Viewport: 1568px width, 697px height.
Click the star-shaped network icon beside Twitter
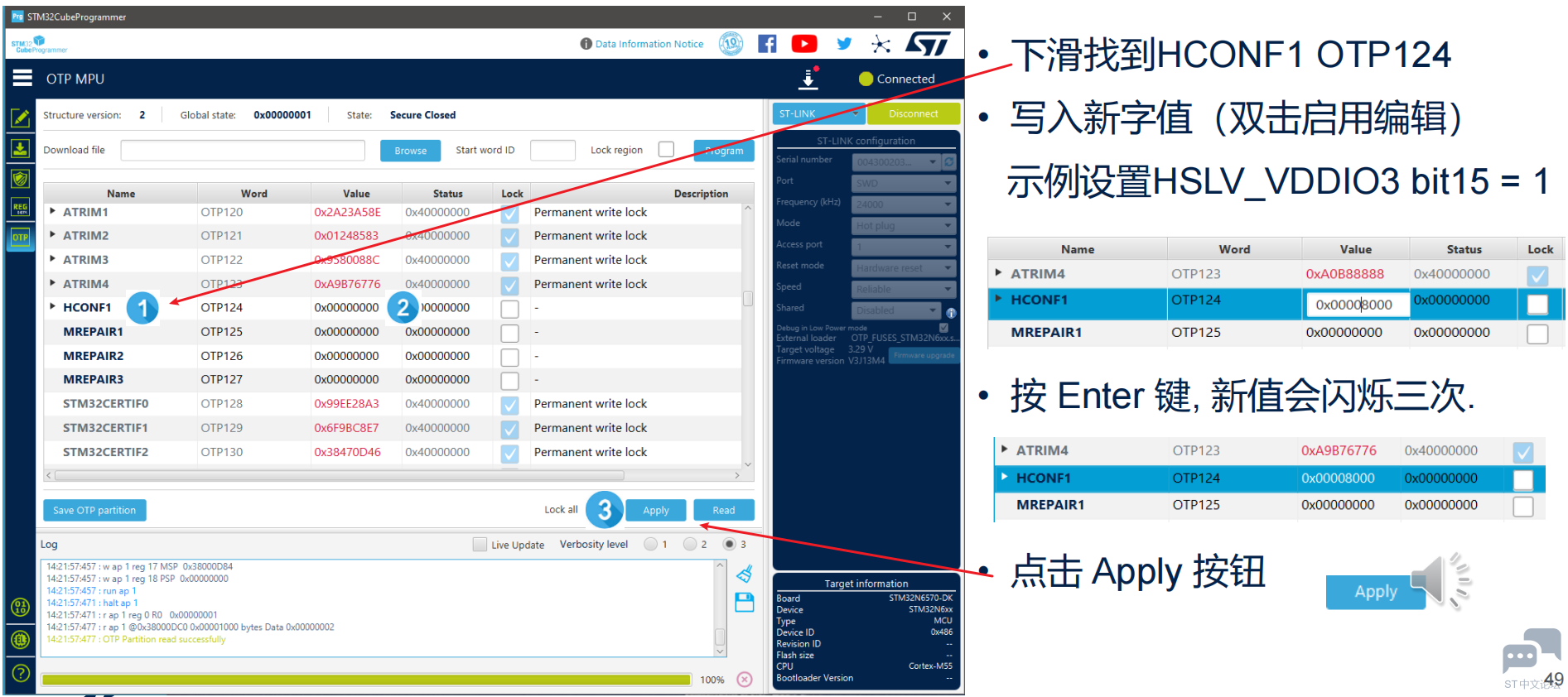click(x=881, y=44)
